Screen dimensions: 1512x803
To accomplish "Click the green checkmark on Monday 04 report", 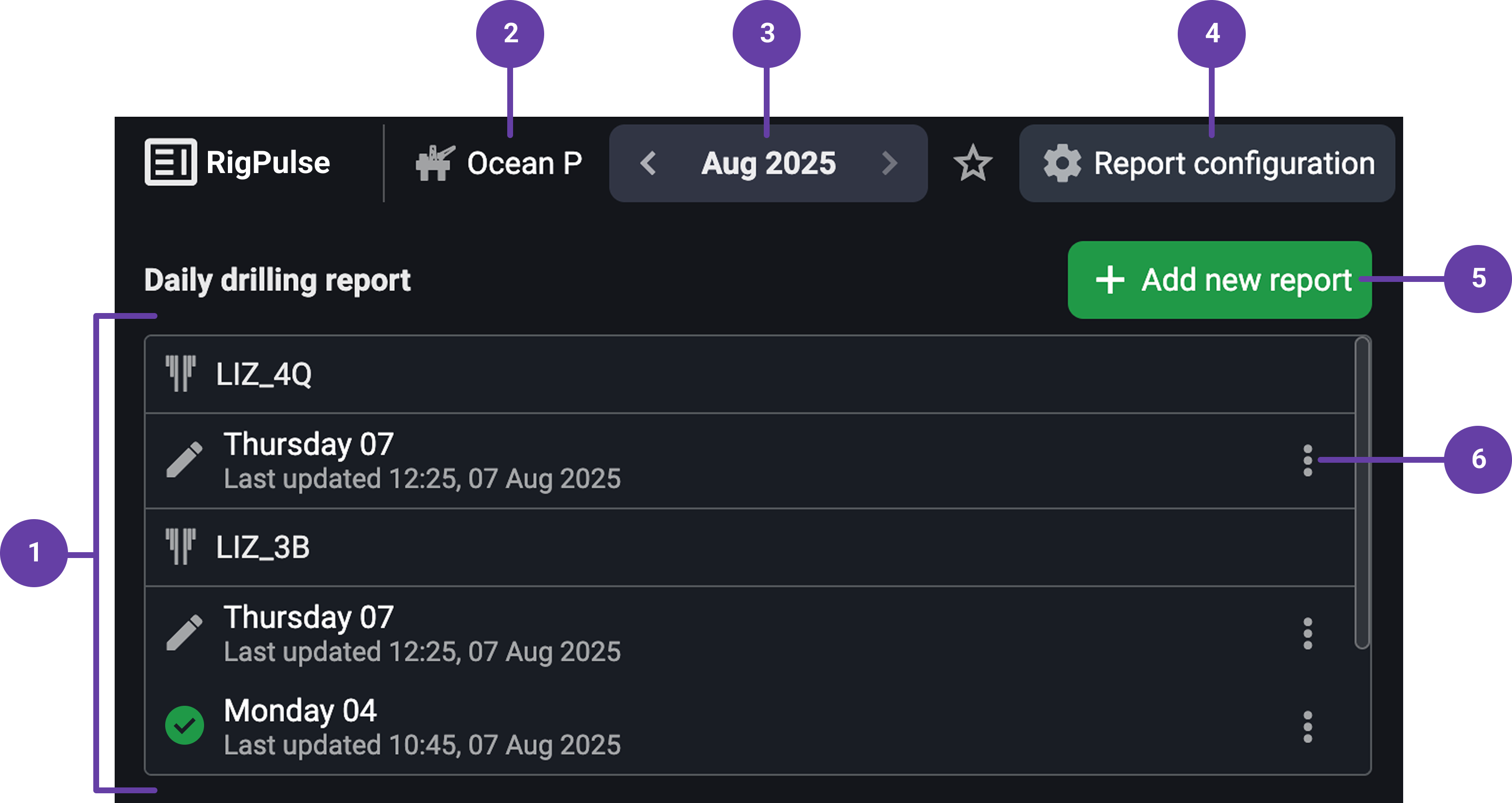I will click(x=184, y=725).
